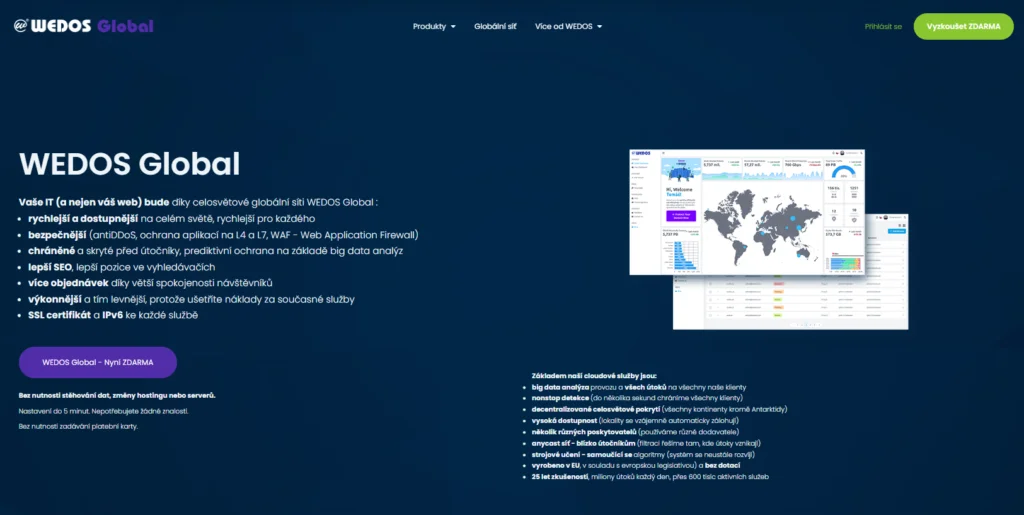Screen dimensions: 1024x515
Task: Click the WEDOS Global logo
Action: (x=84, y=26)
